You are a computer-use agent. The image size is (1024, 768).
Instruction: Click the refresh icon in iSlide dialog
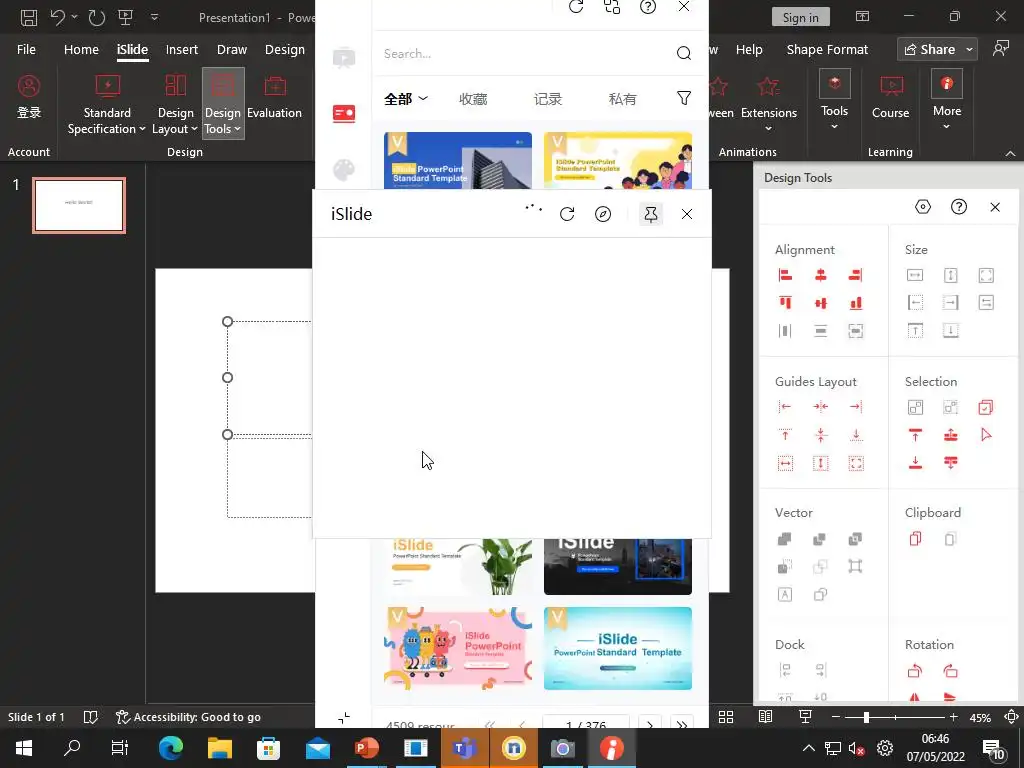coord(567,214)
